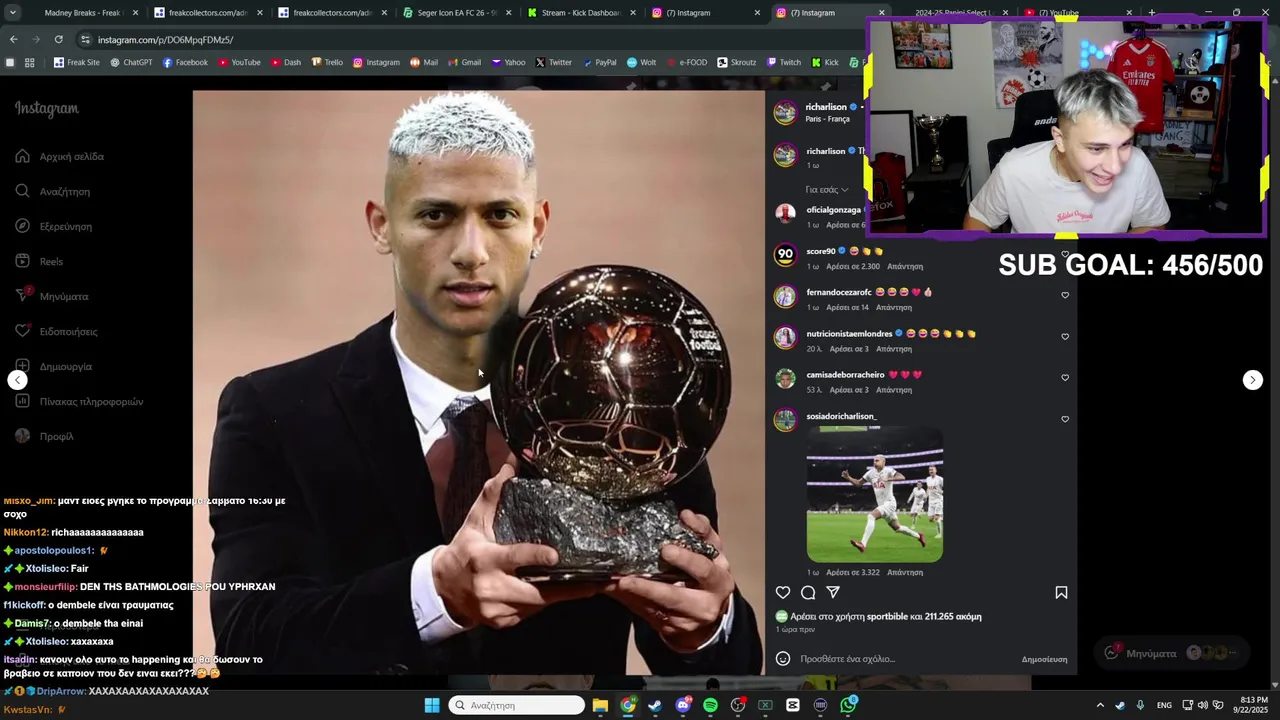Screen dimensions: 1280x720
Task: Open Notifications (Ειδοποιήσεις) in sidebar
Action: (x=56, y=331)
